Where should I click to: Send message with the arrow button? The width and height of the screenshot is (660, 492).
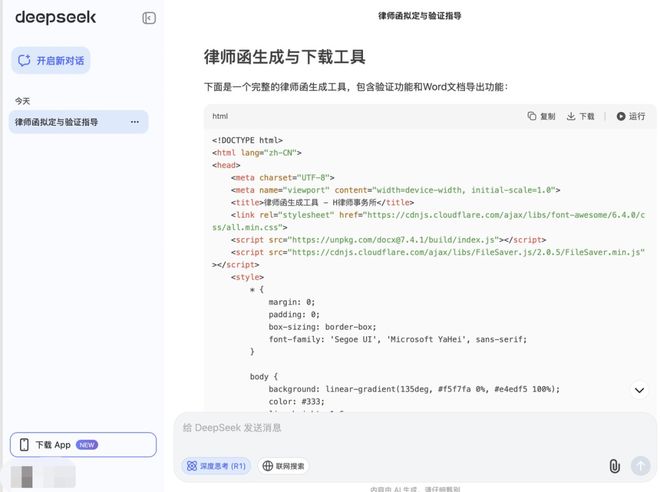click(x=640, y=466)
